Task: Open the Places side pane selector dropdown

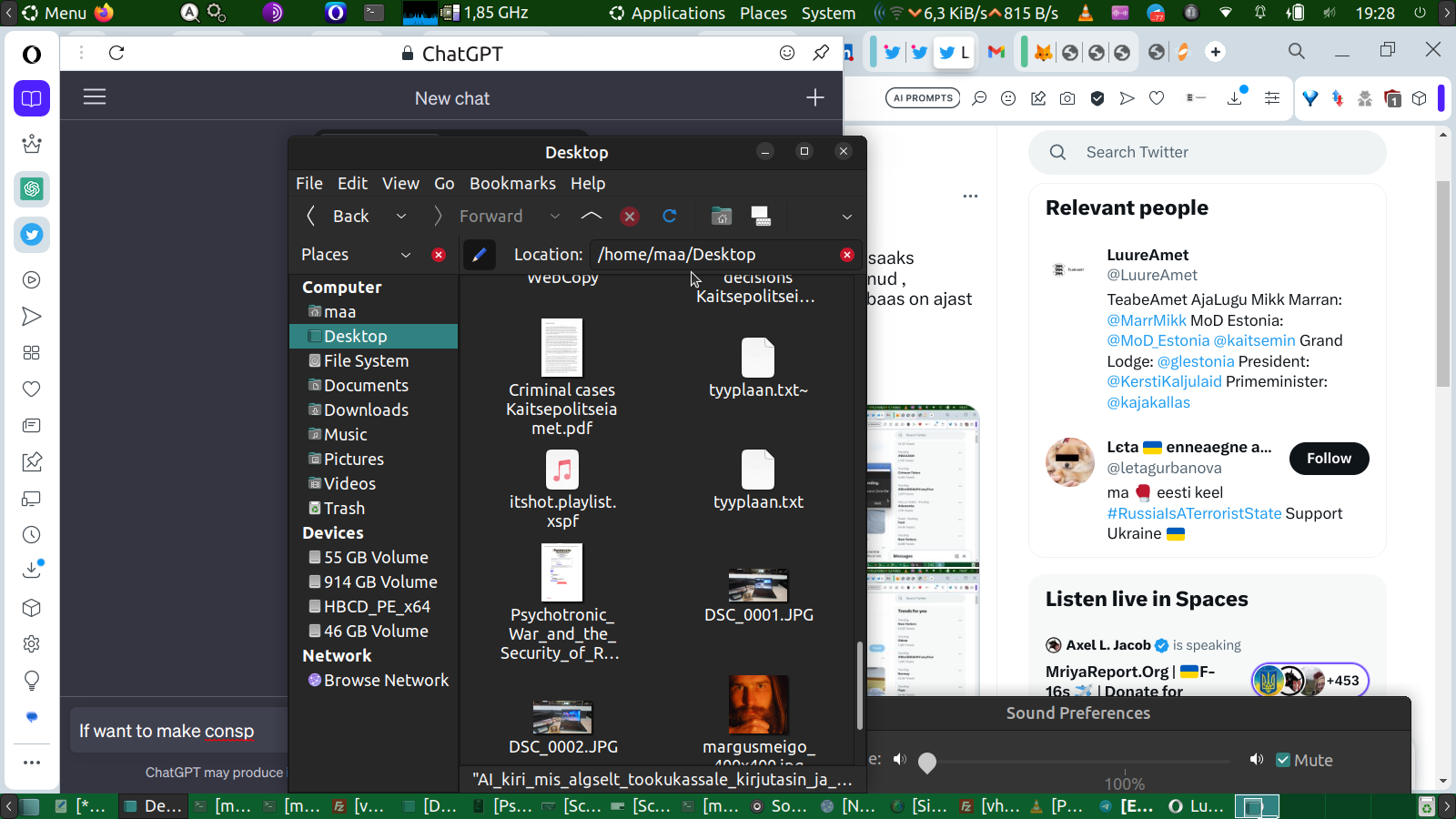Action: pyautogui.click(x=406, y=255)
